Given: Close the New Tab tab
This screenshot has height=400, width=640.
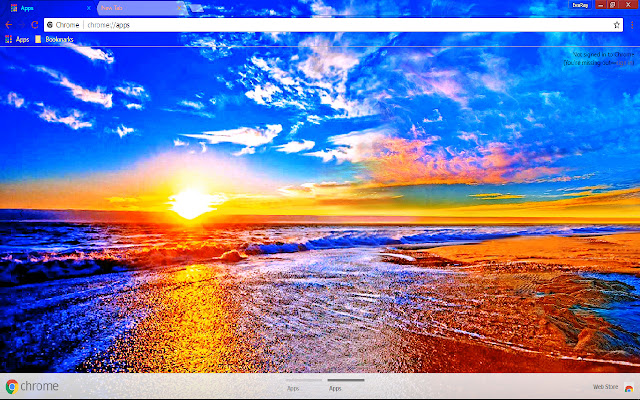Looking at the screenshot, I should [179, 8].
